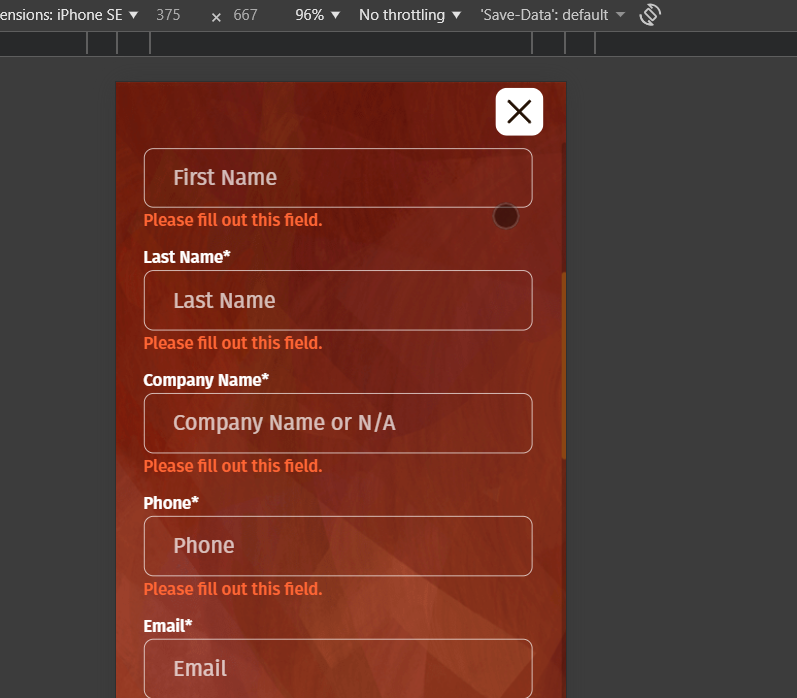The height and width of the screenshot is (698, 797).
Task: Click the error message under Last Name field
Action: (233, 343)
